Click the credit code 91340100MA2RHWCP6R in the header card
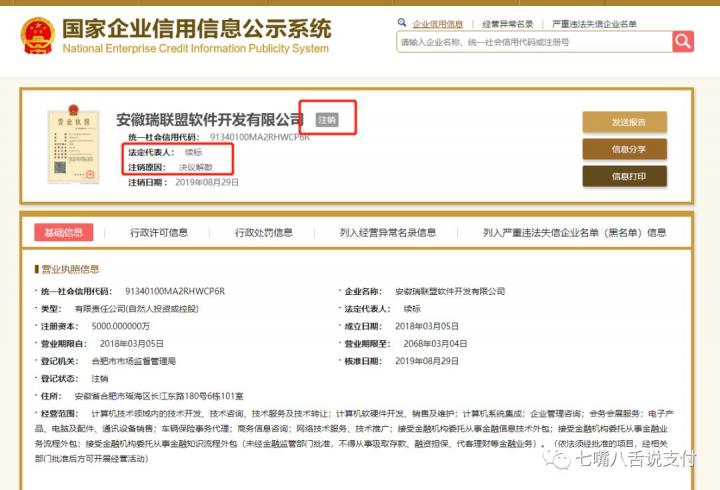The height and width of the screenshot is (490, 720). pyautogui.click(x=260, y=137)
